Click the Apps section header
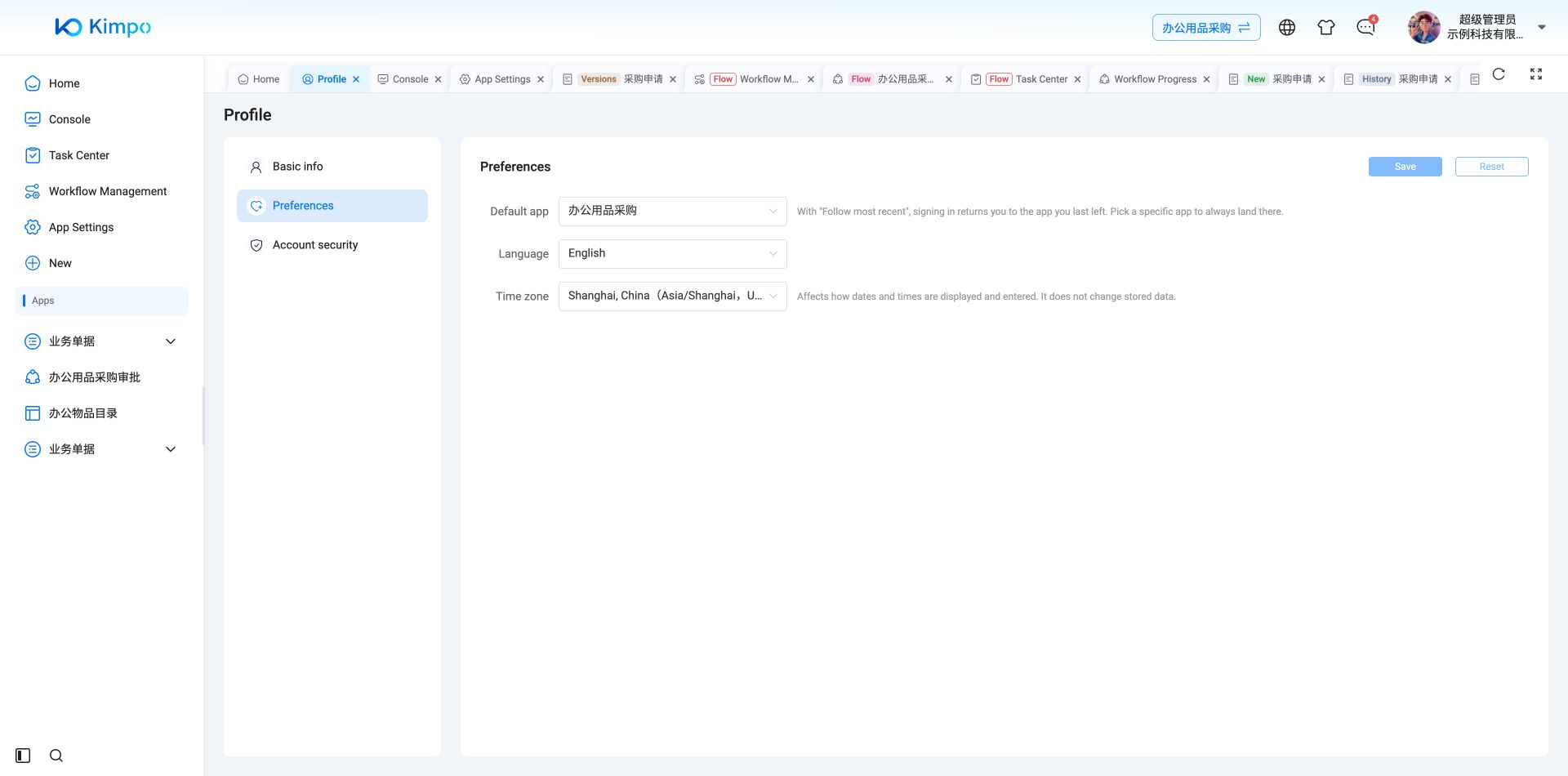The image size is (1568, 776). pos(102,301)
